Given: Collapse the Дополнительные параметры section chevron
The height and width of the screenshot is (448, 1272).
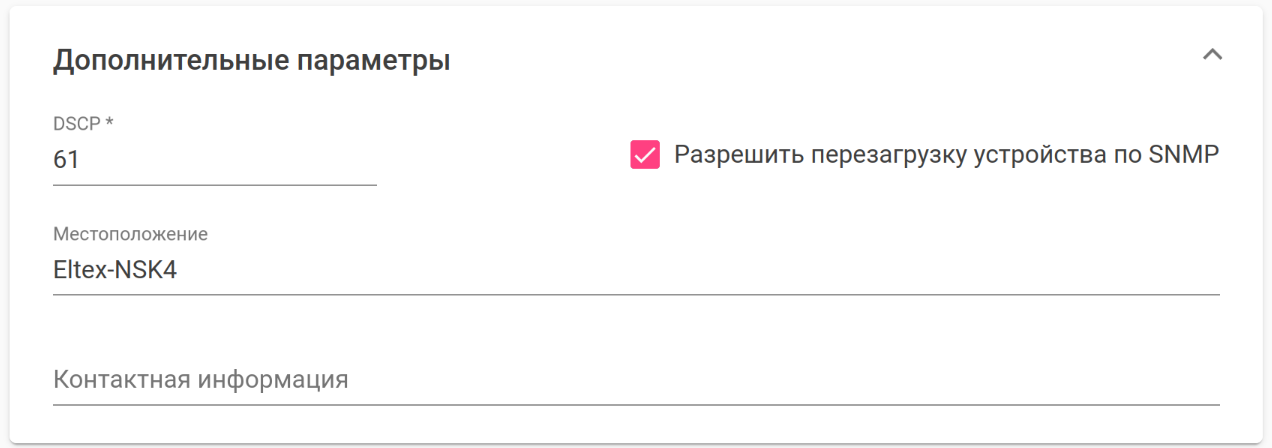Looking at the screenshot, I should pyautogui.click(x=1212, y=55).
